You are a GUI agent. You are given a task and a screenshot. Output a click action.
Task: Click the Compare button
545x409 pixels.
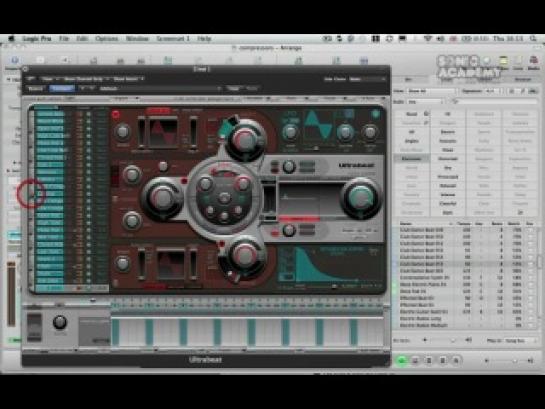62,89
